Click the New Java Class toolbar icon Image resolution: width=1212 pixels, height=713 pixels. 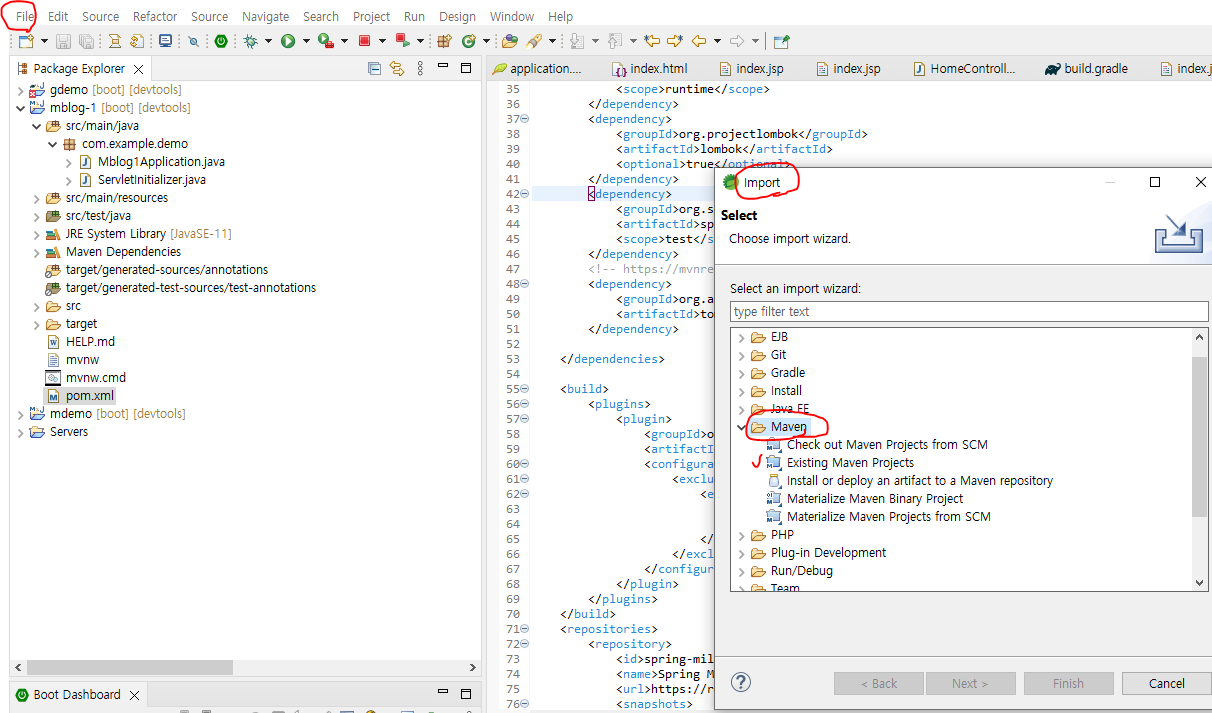coord(469,41)
